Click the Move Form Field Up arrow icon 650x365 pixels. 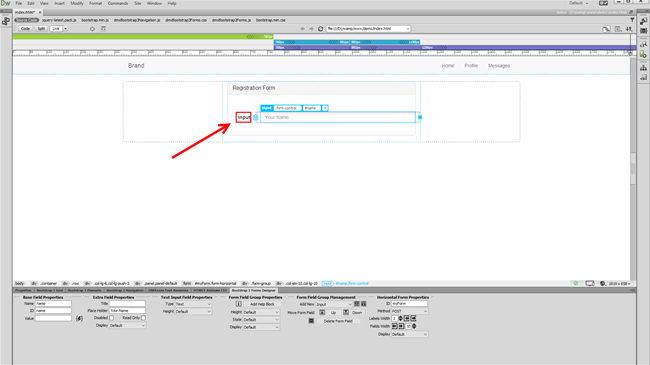click(x=322, y=312)
